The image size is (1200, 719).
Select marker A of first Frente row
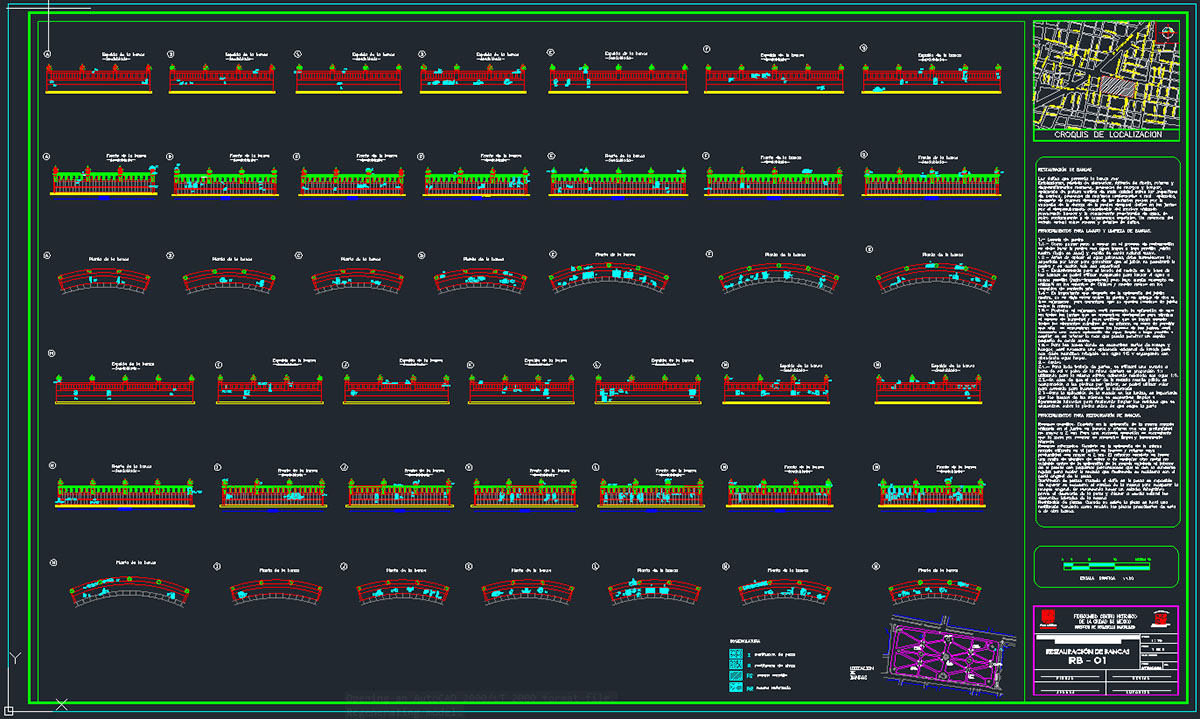[x=47, y=157]
